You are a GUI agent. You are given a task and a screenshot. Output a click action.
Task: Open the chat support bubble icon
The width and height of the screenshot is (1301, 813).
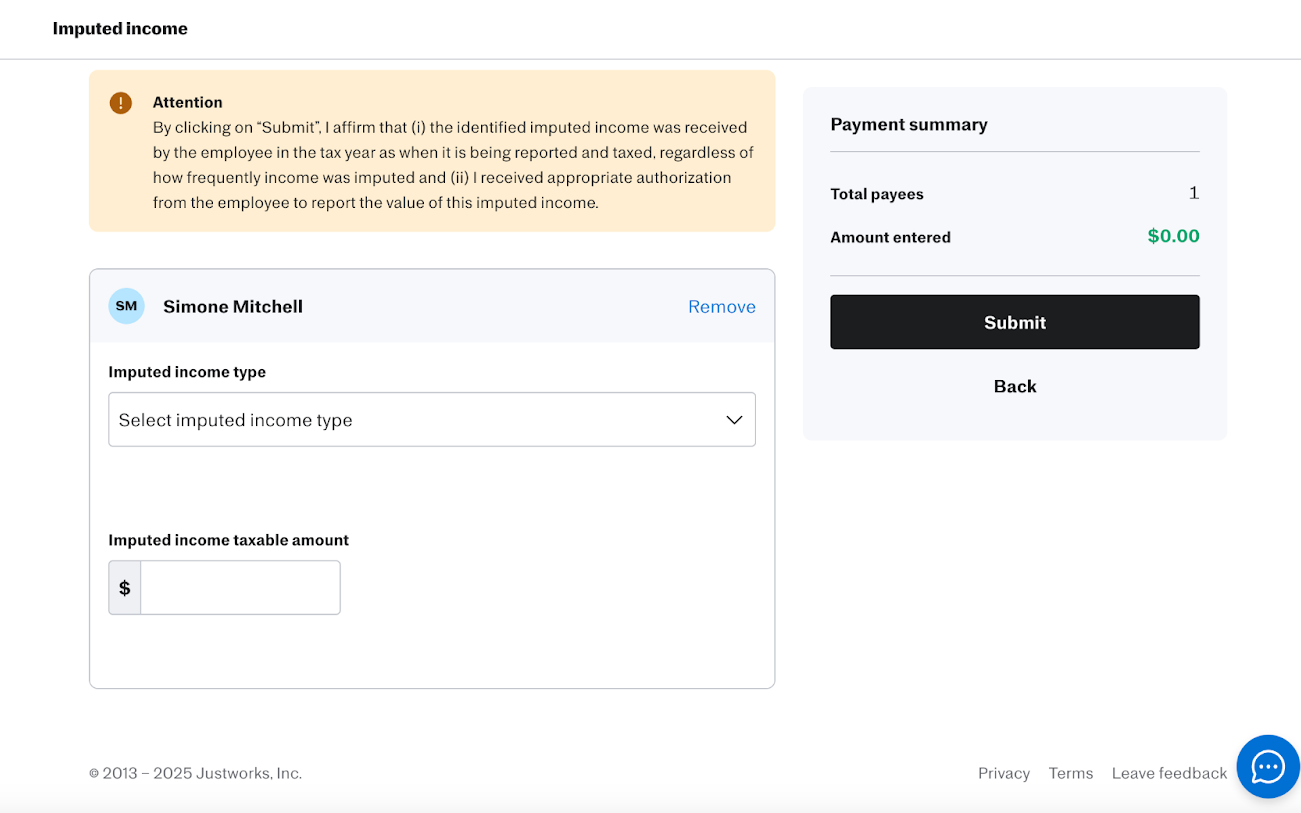[x=1268, y=767]
